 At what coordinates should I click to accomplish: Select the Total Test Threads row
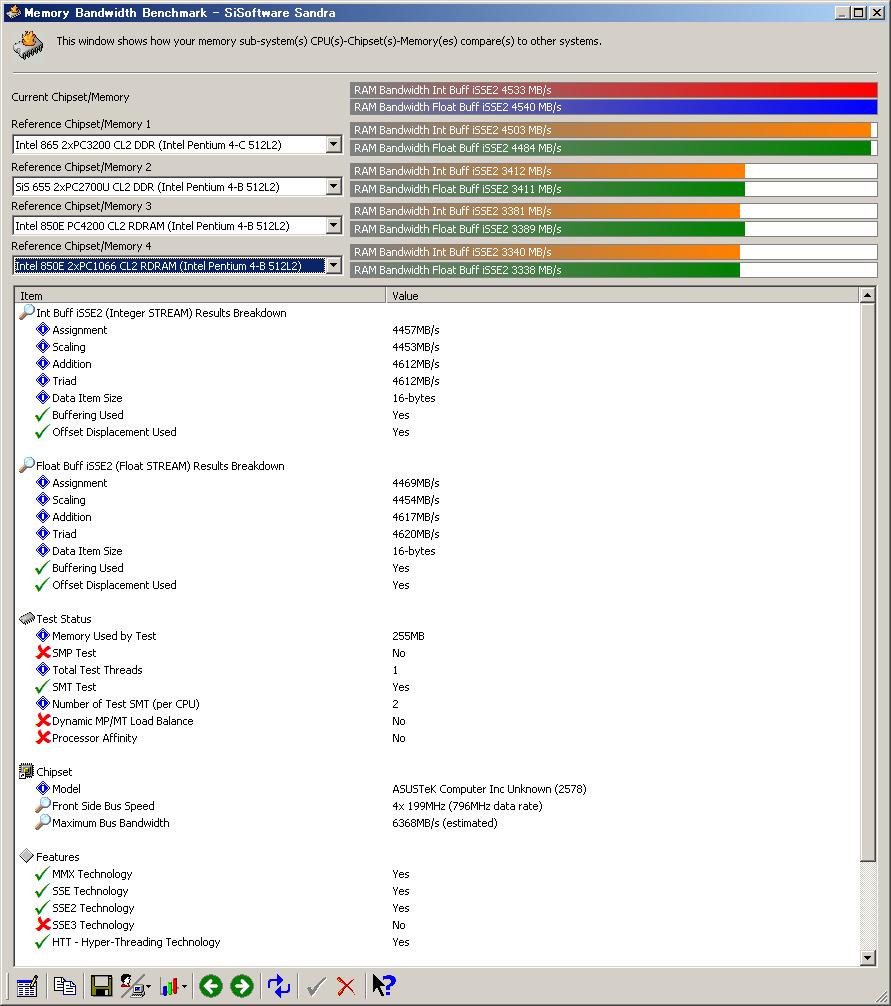[x=436, y=670]
